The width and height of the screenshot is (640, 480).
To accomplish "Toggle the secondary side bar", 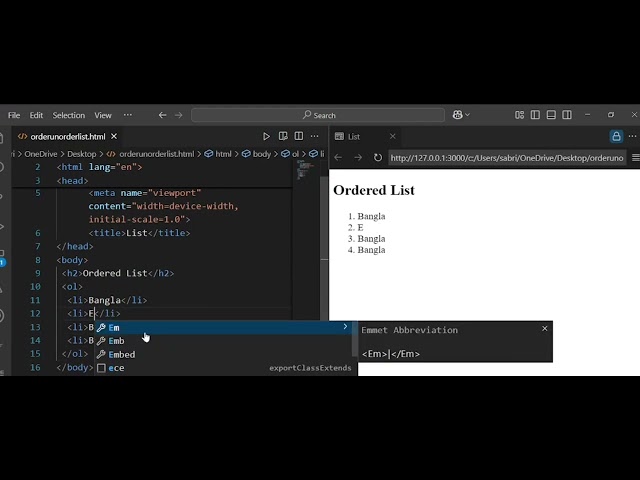I will [x=567, y=115].
